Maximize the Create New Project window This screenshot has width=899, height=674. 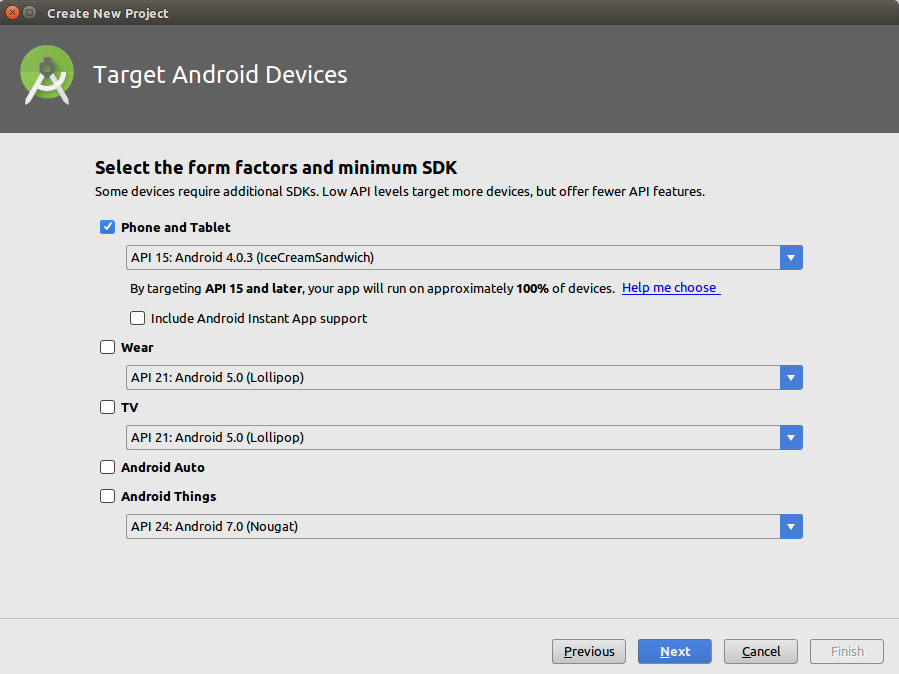pos(29,13)
